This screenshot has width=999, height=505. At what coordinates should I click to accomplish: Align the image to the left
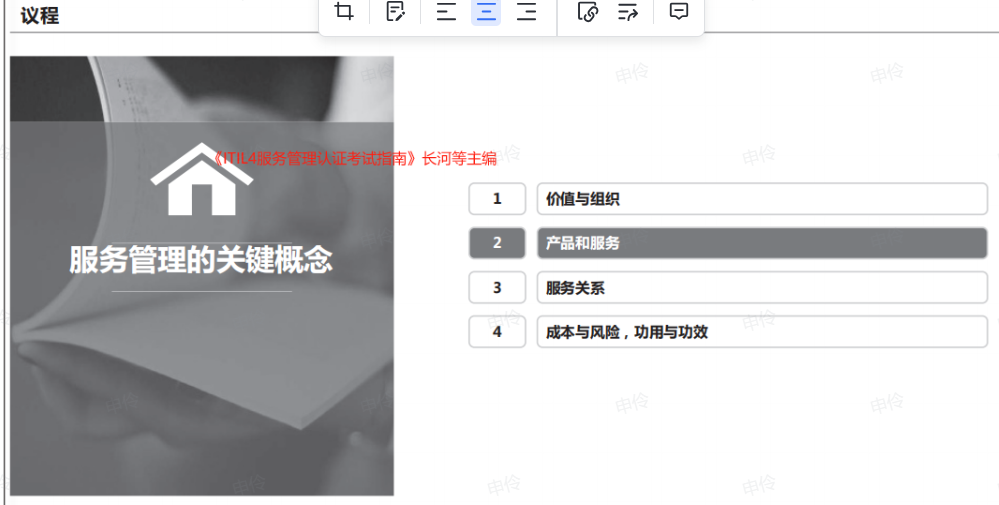446,11
